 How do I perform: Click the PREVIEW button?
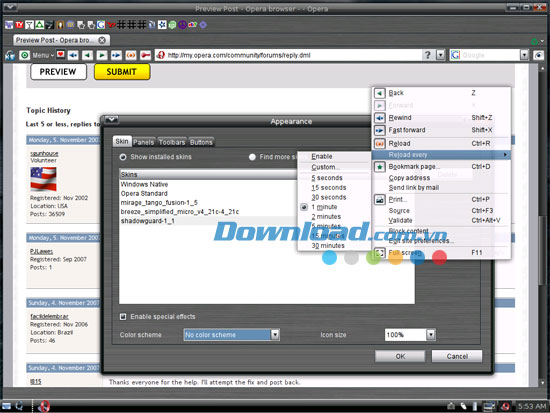58,72
